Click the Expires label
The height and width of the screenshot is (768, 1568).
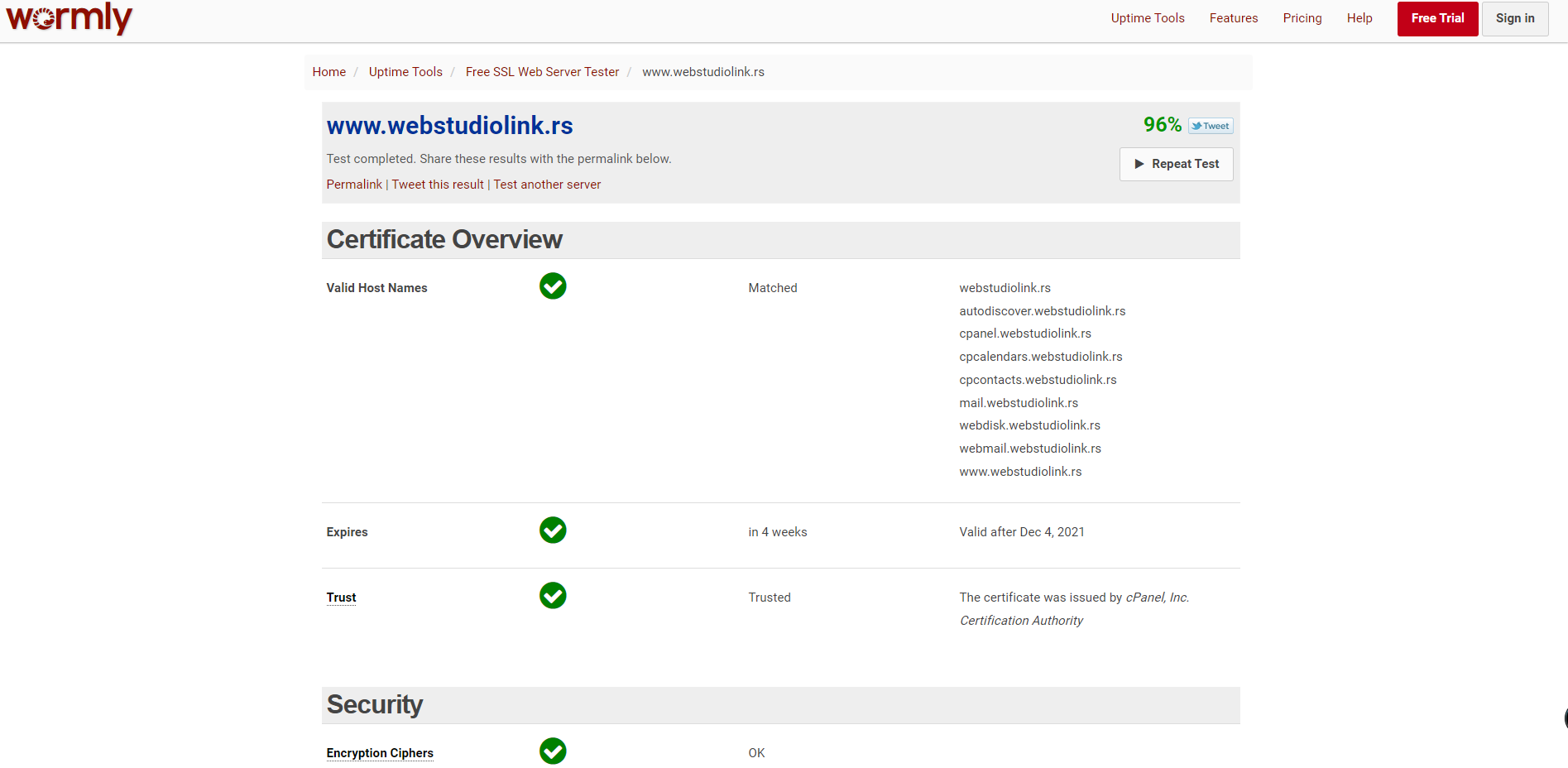[x=347, y=532]
